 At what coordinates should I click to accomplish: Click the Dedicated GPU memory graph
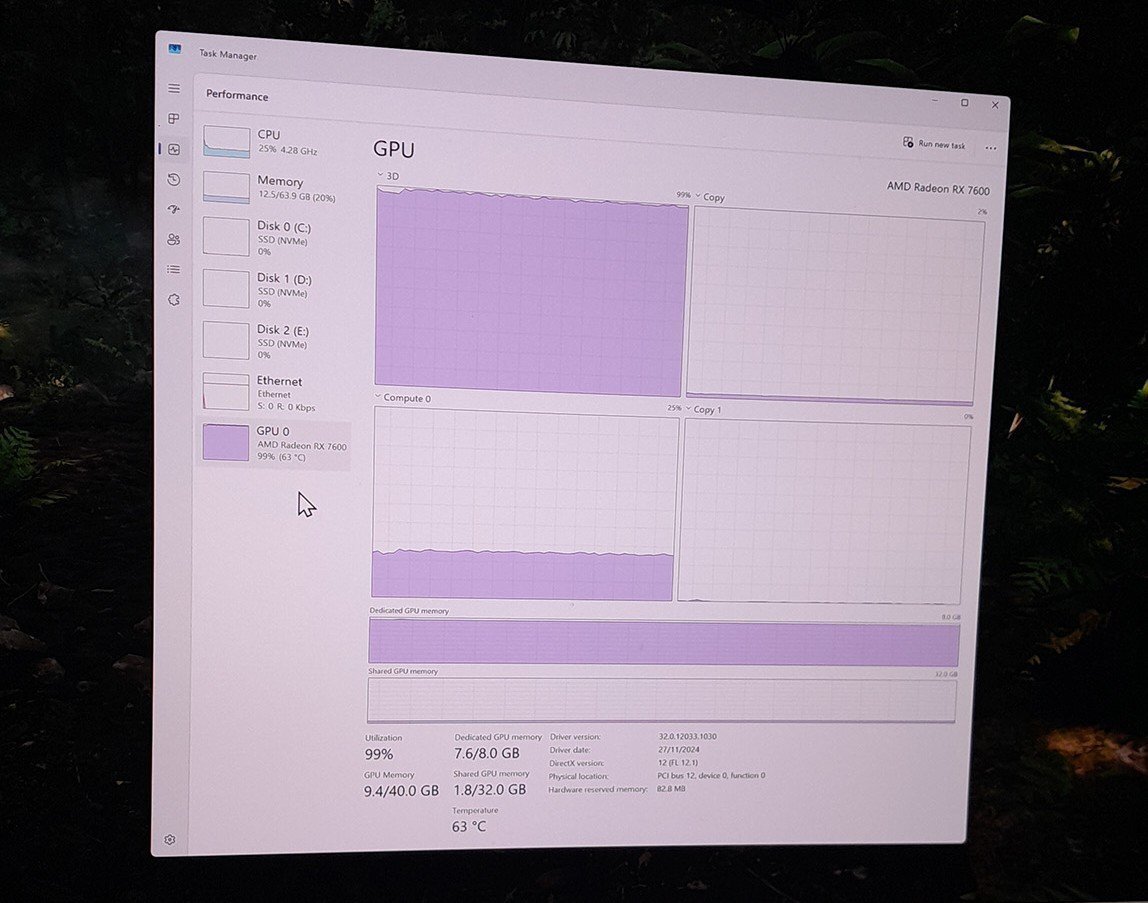(x=664, y=642)
